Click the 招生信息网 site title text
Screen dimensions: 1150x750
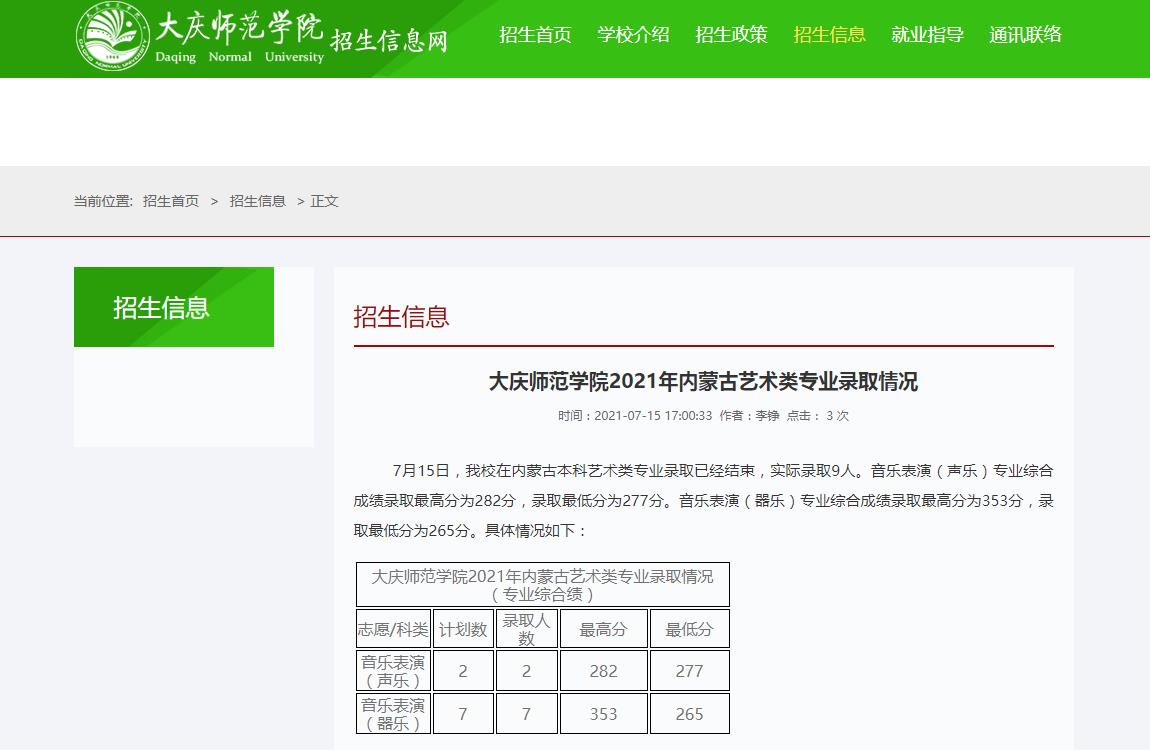pyautogui.click(x=389, y=40)
